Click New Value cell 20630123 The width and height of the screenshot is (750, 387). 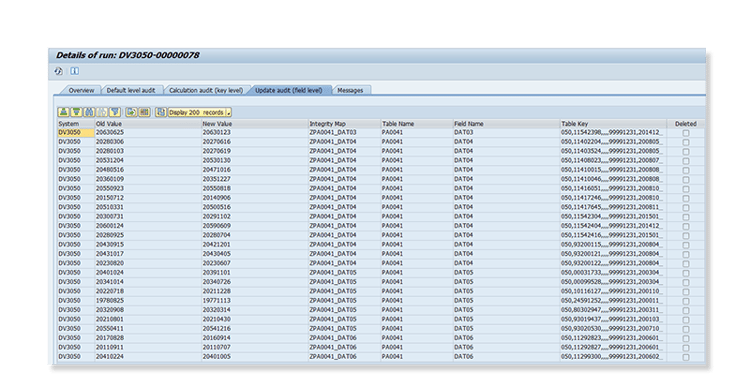pos(254,133)
